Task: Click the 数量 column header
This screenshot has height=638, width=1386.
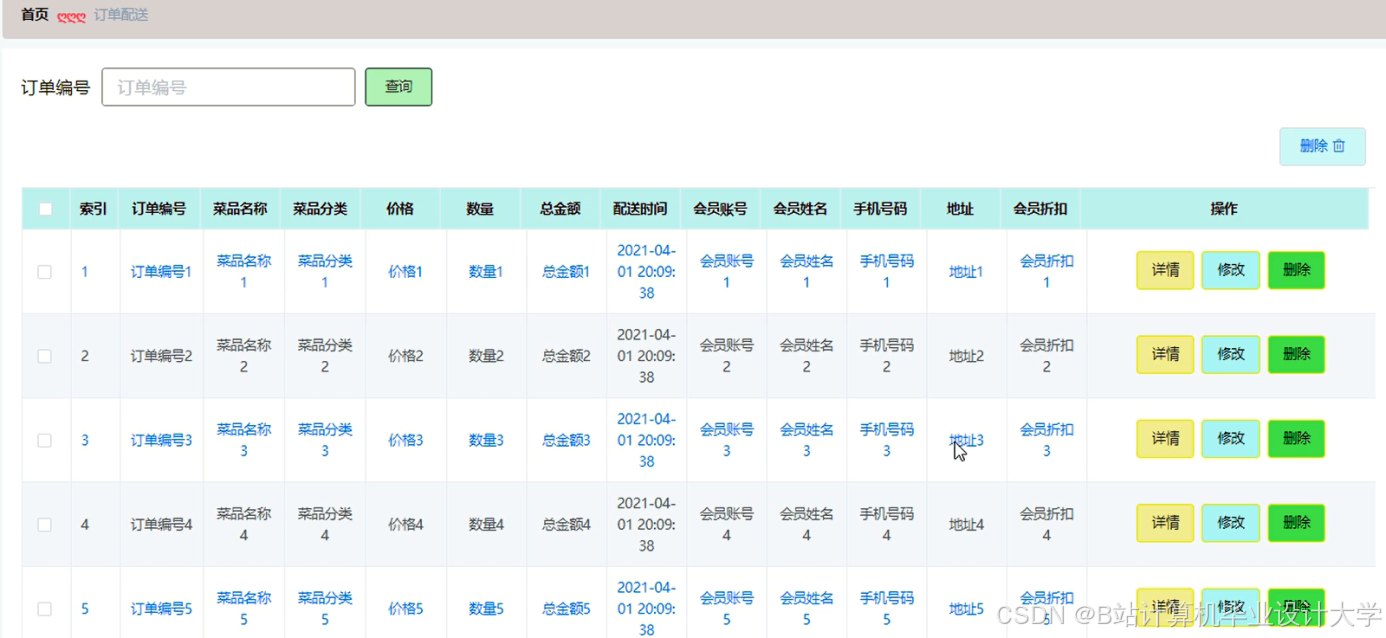Action: 480,209
